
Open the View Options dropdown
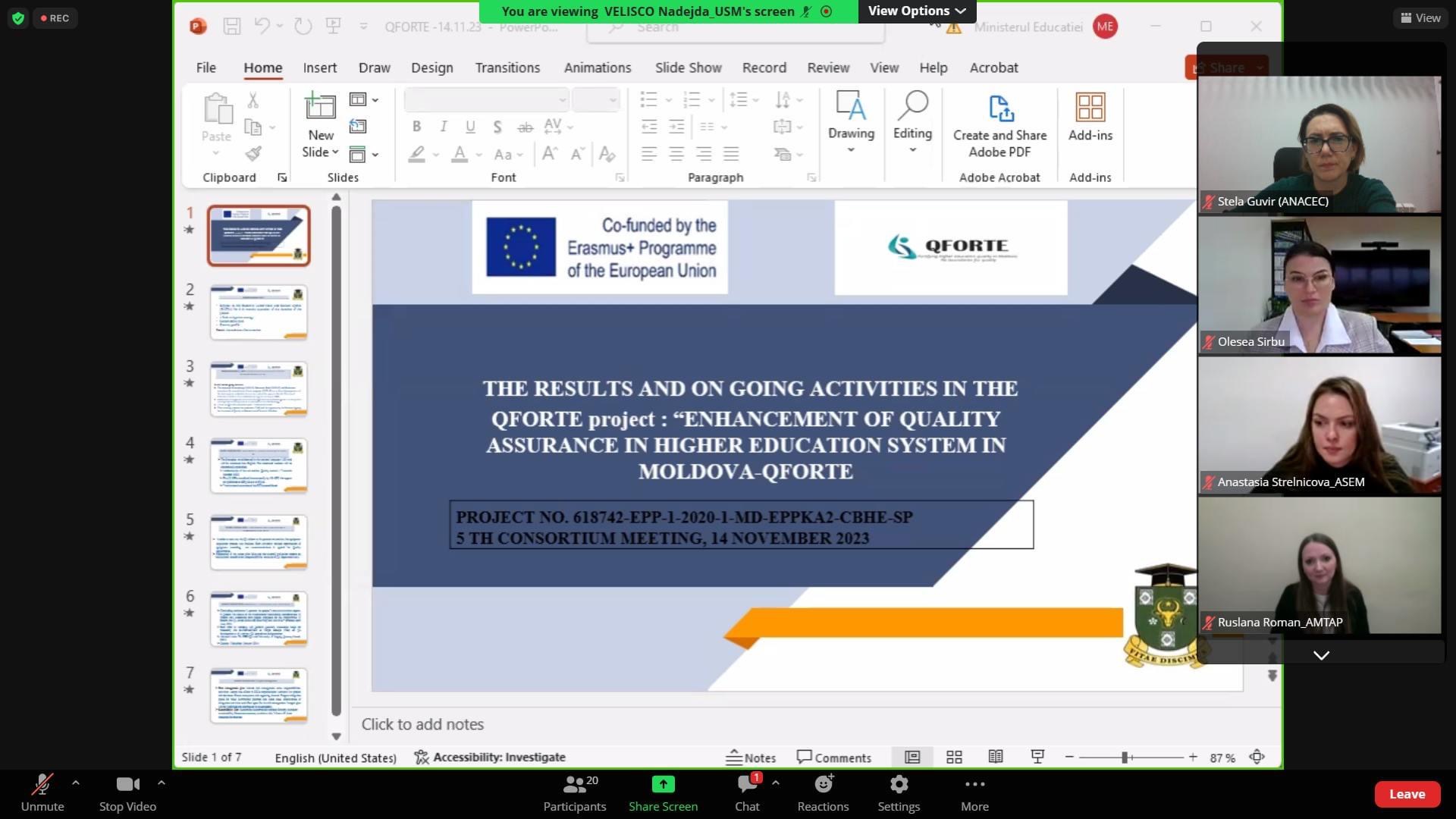[916, 11]
